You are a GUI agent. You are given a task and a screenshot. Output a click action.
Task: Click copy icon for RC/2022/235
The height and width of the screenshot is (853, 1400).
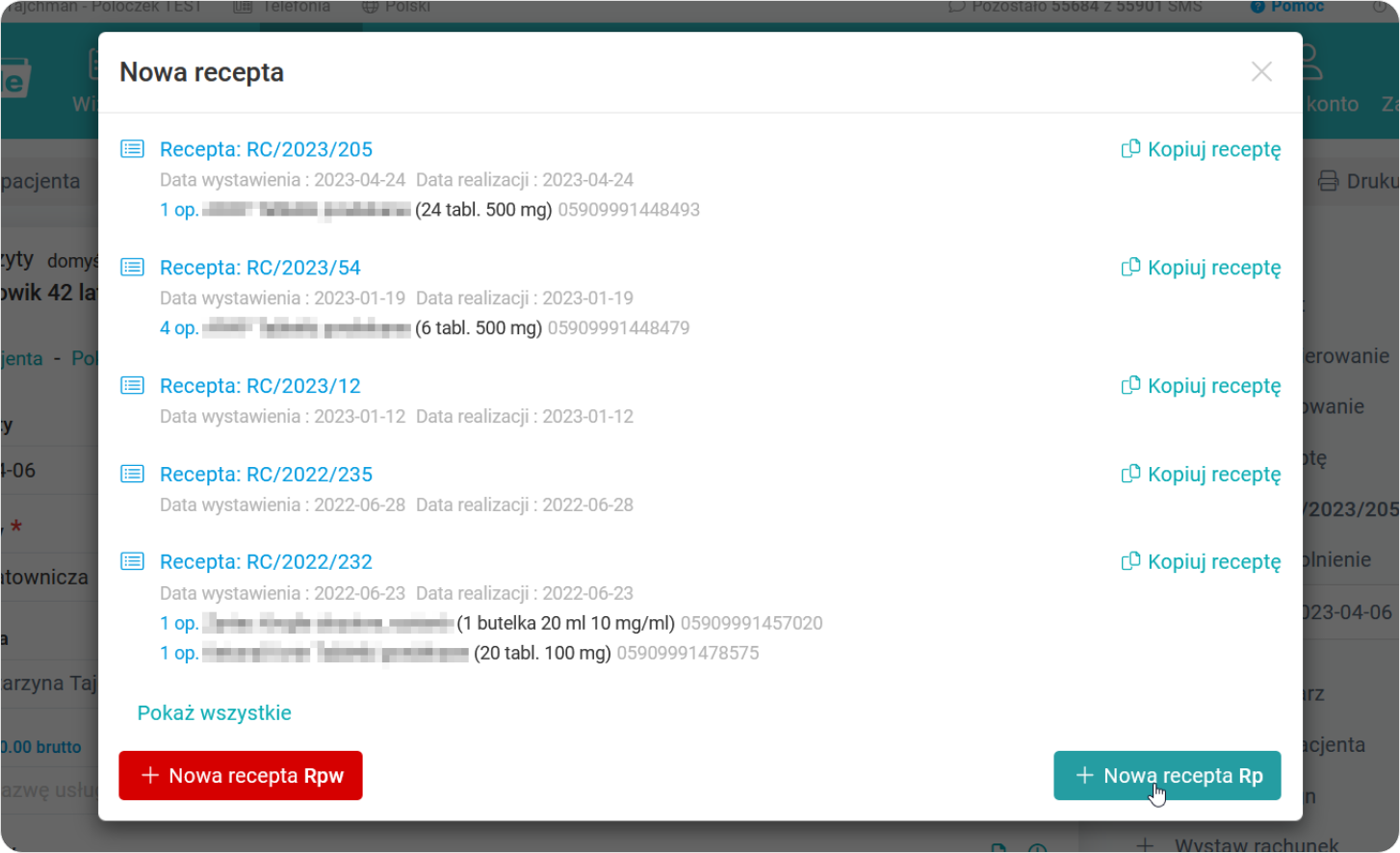(1131, 474)
